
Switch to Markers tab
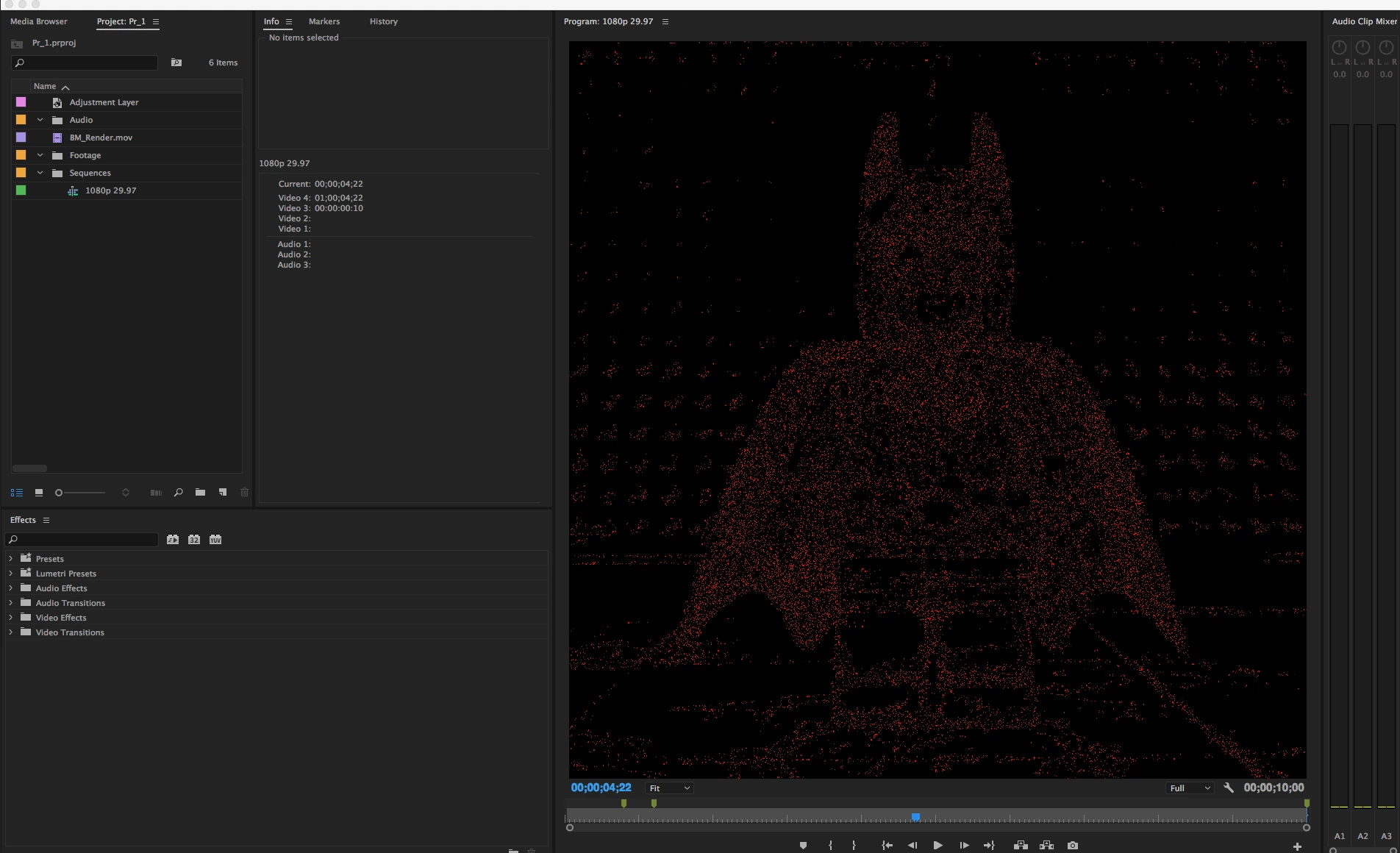(324, 21)
